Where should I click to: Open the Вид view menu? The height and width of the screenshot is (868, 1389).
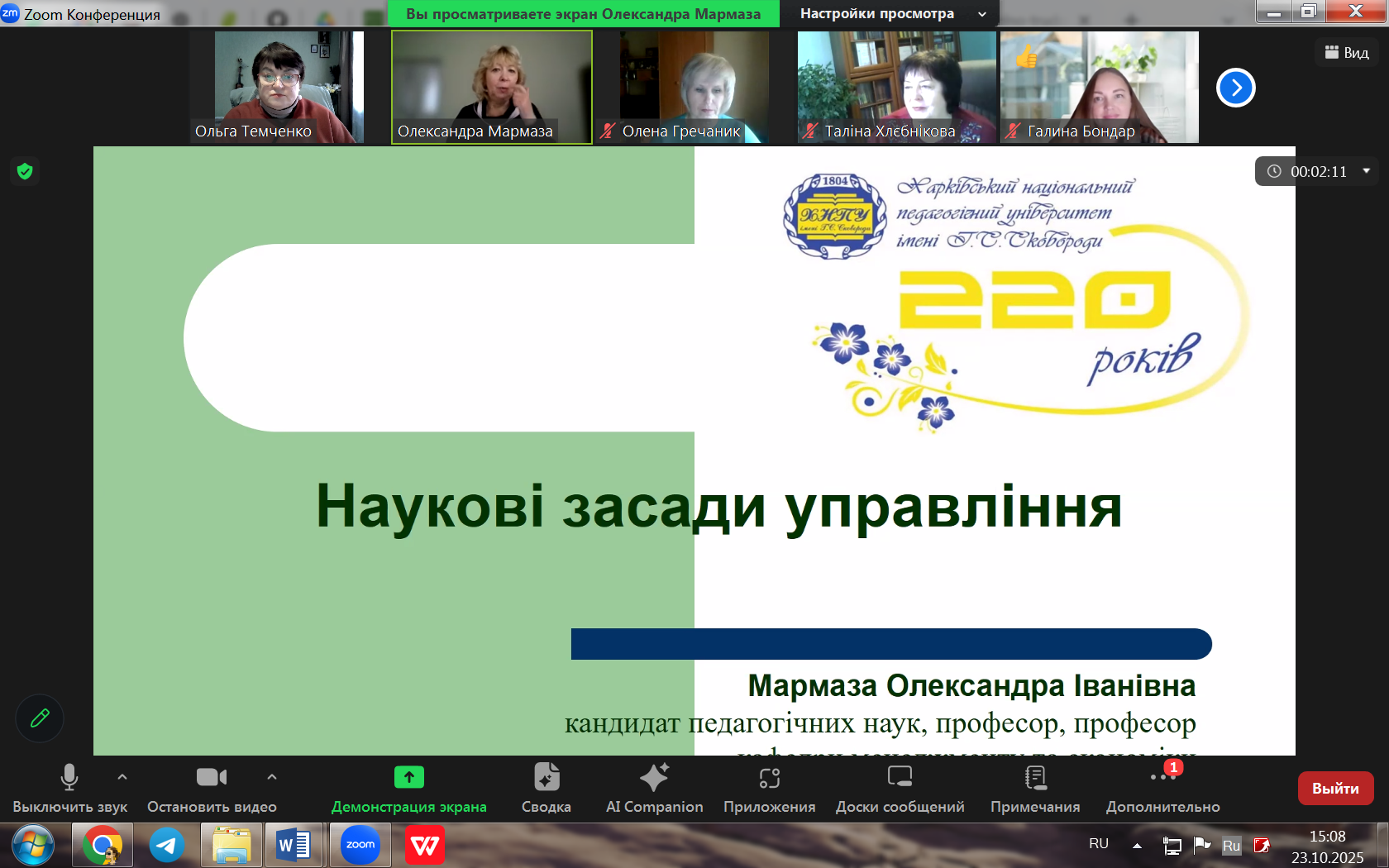1347,52
